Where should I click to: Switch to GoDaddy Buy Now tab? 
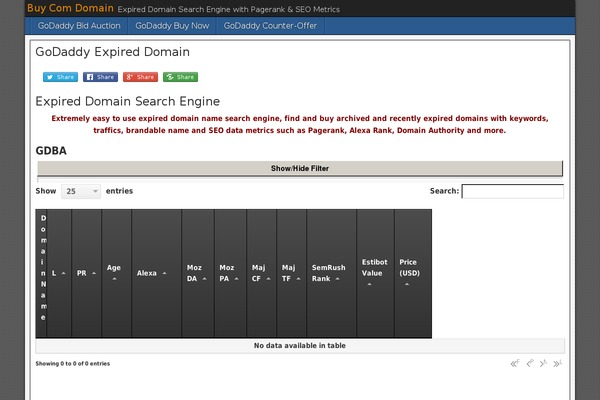172,26
